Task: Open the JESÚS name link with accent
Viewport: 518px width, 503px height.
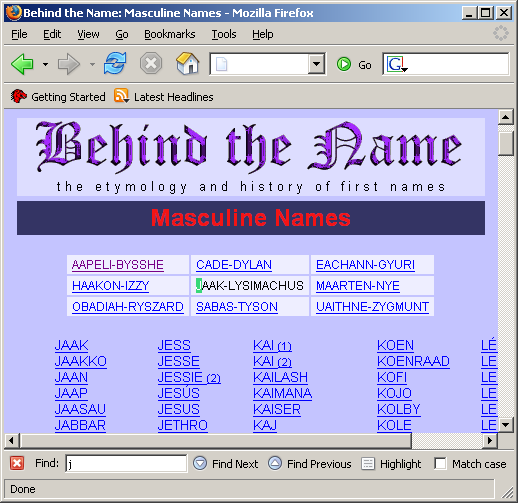Action: [x=179, y=393]
